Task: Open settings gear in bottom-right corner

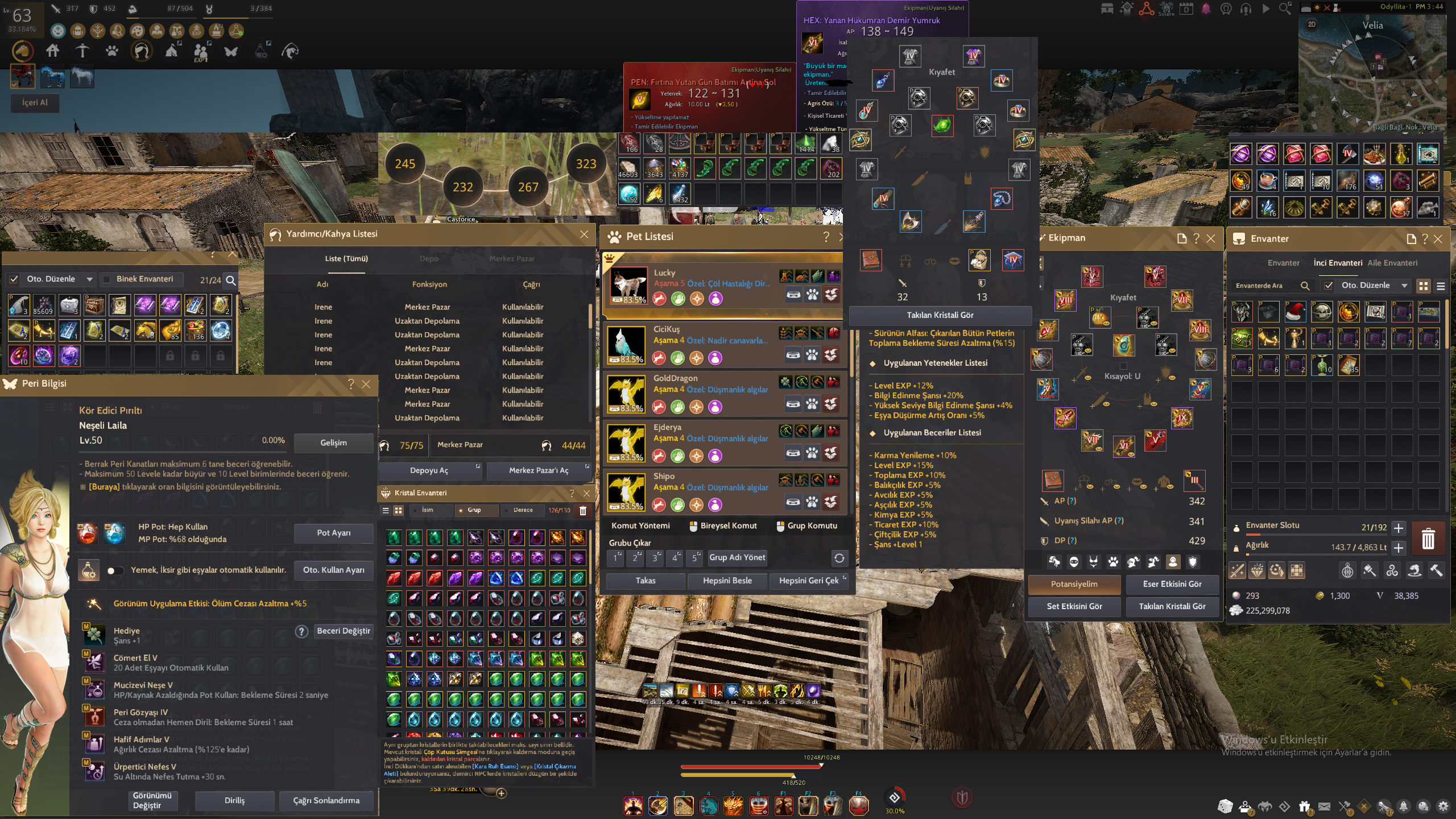Action: click(x=1443, y=806)
